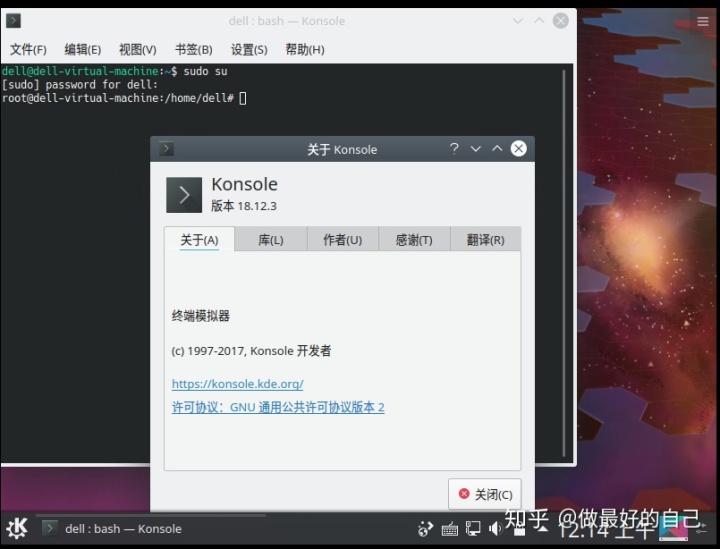Click the Konsole icon in the main window title bar
This screenshot has height=549, width=720.
(x=13, y=21)
